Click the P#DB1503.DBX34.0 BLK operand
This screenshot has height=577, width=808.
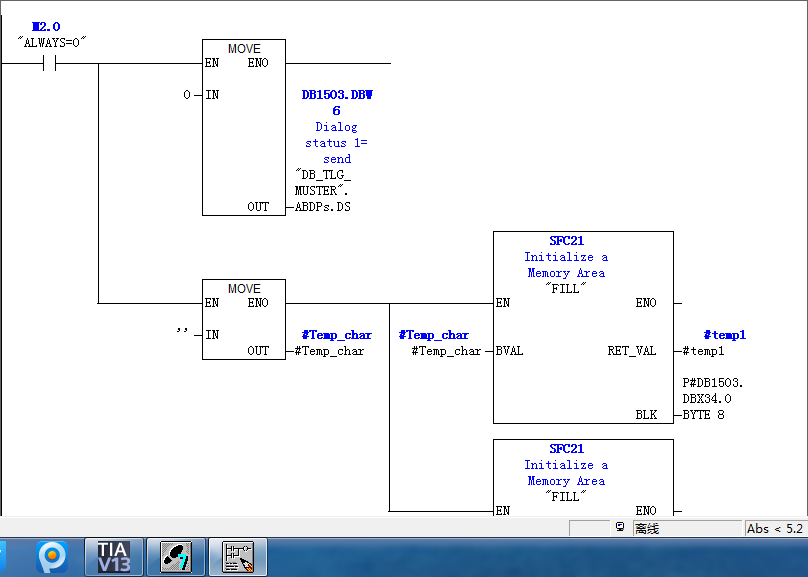coord(712,398)
